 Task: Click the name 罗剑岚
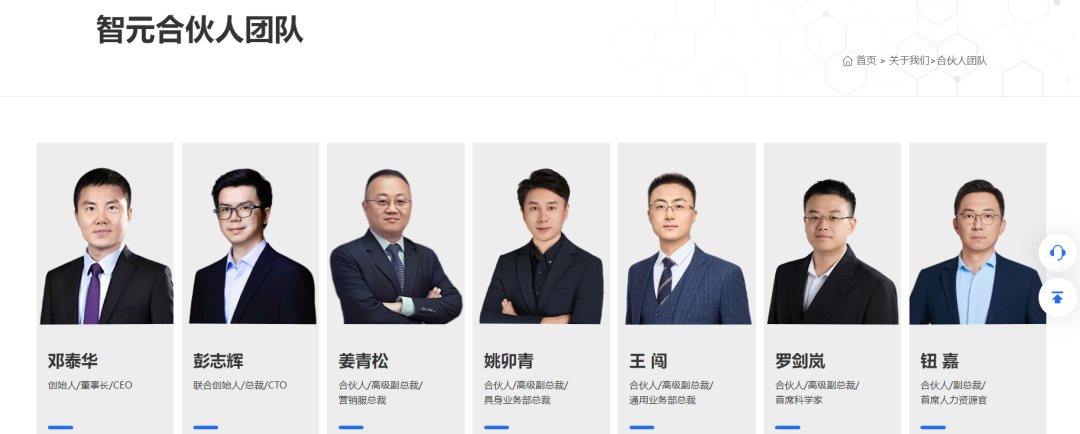pyautogui.click(x=800, y=361)
